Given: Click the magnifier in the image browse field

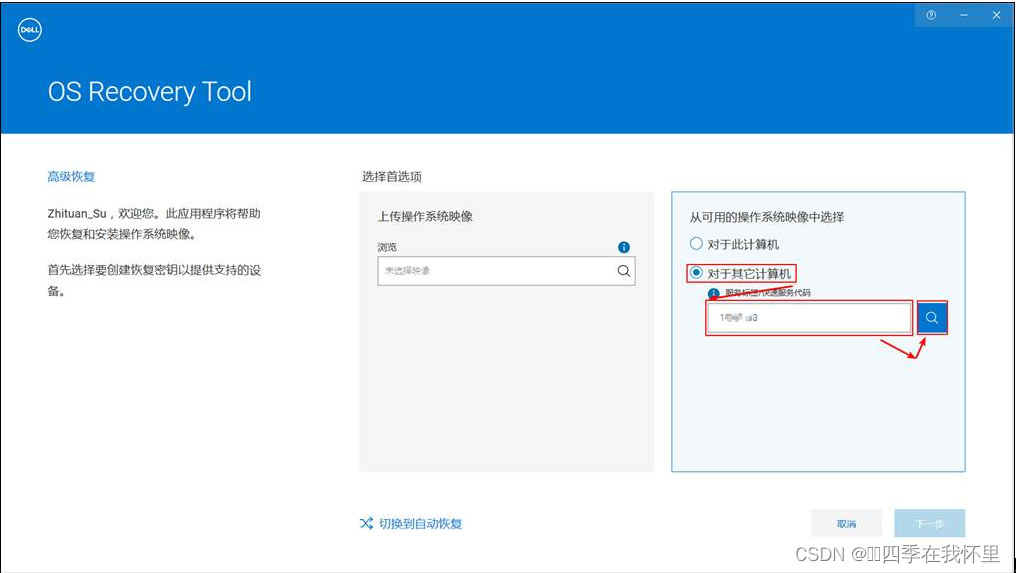Looking at the screenshot, I should 623,271.
